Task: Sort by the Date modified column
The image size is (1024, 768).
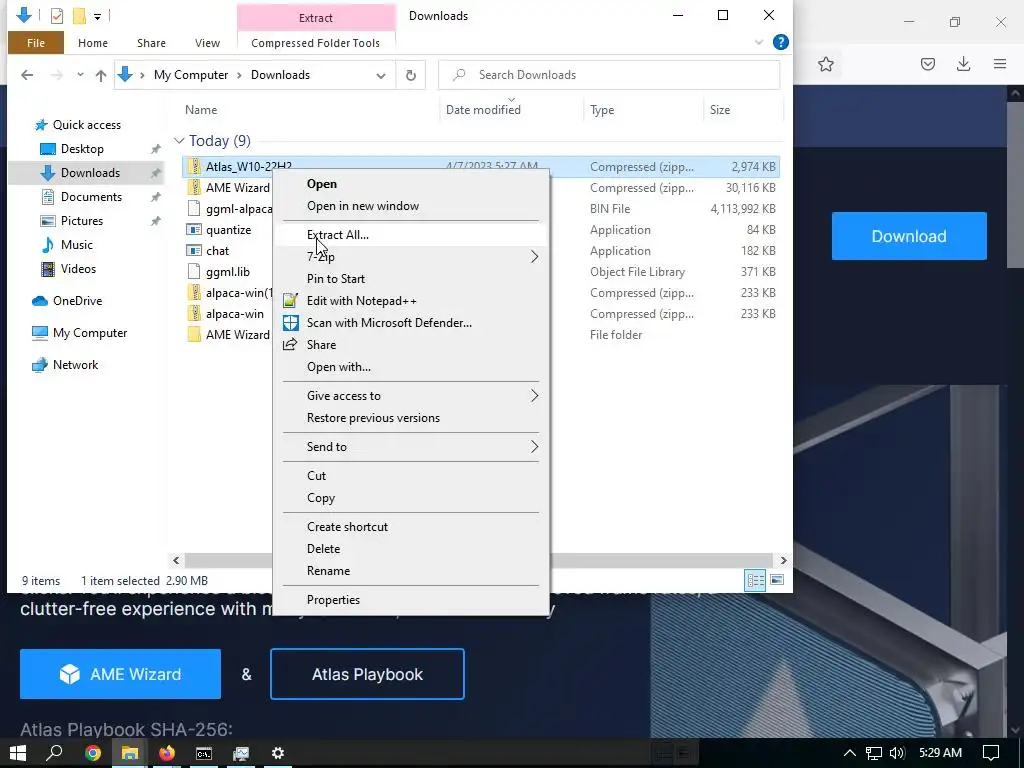Action: [483, 110]
